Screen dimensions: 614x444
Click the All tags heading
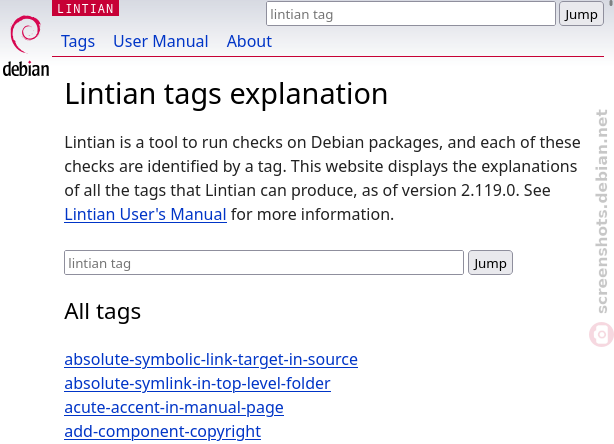[102, 312]
